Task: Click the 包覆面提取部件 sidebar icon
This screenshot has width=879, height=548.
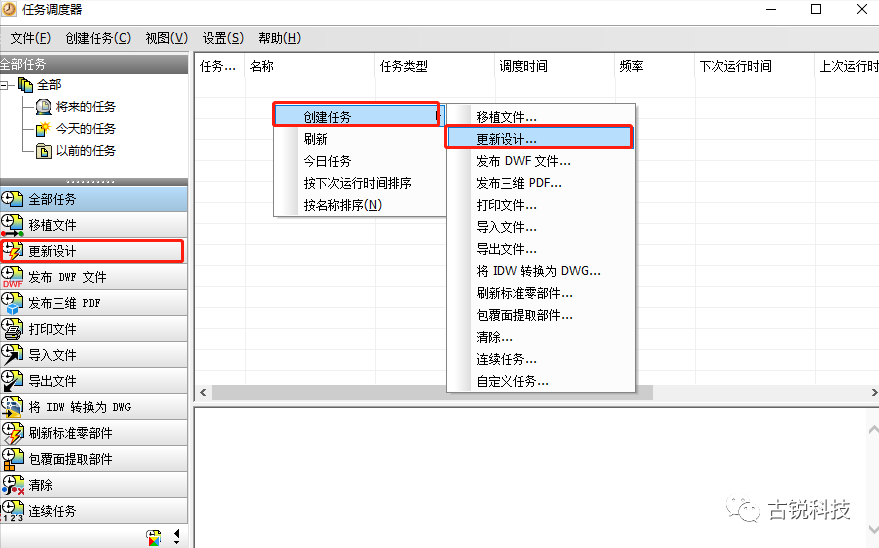Action: (12, 459)
